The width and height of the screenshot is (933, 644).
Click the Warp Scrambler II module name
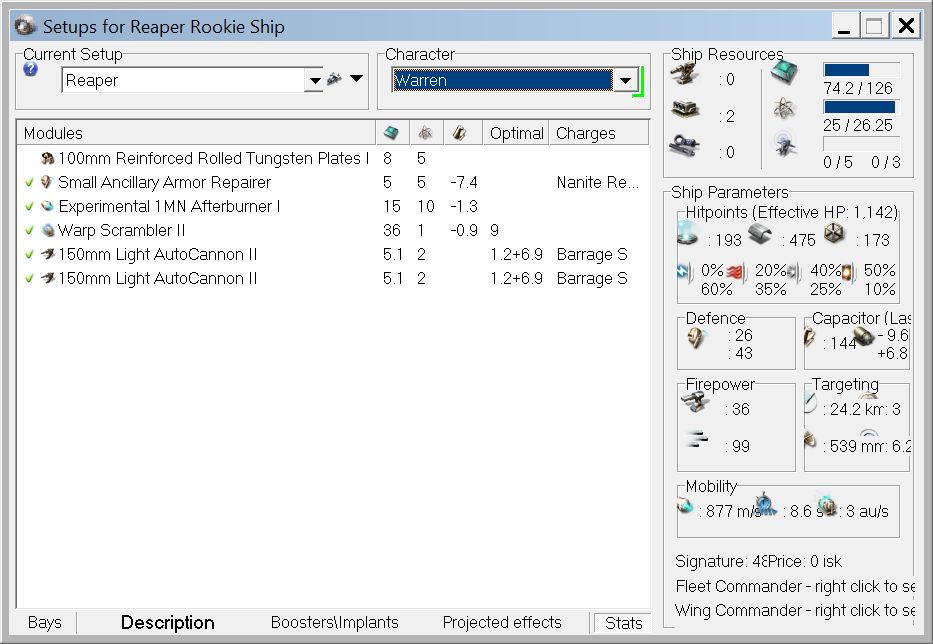point(121,230)
